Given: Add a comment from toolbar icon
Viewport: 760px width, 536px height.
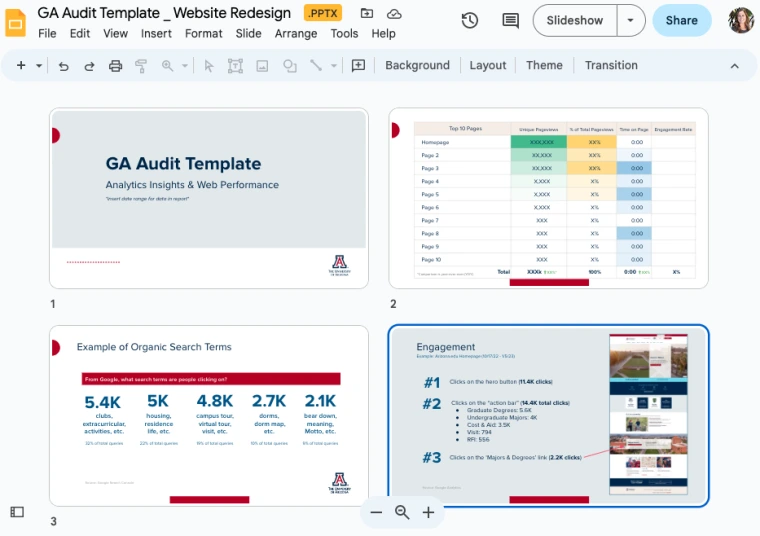Looking at the screenshot, I should [x=358, y=66].
